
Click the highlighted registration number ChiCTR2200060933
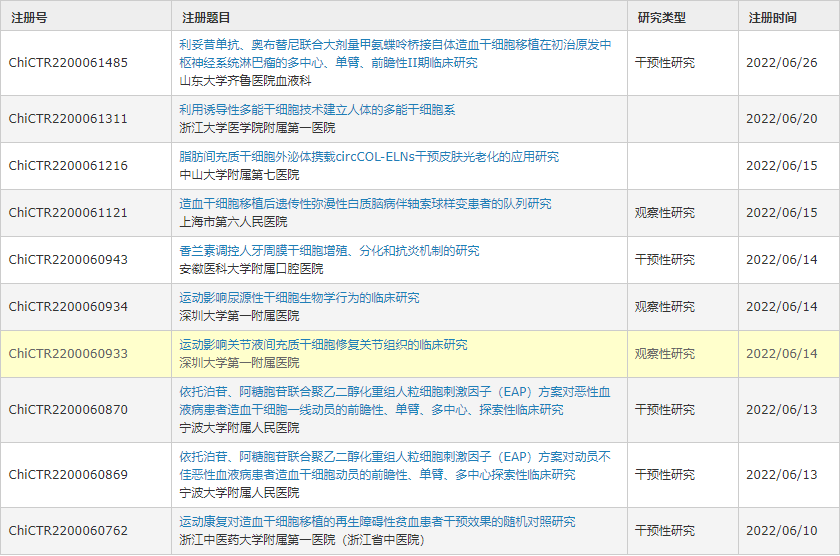tap(68, 354)
